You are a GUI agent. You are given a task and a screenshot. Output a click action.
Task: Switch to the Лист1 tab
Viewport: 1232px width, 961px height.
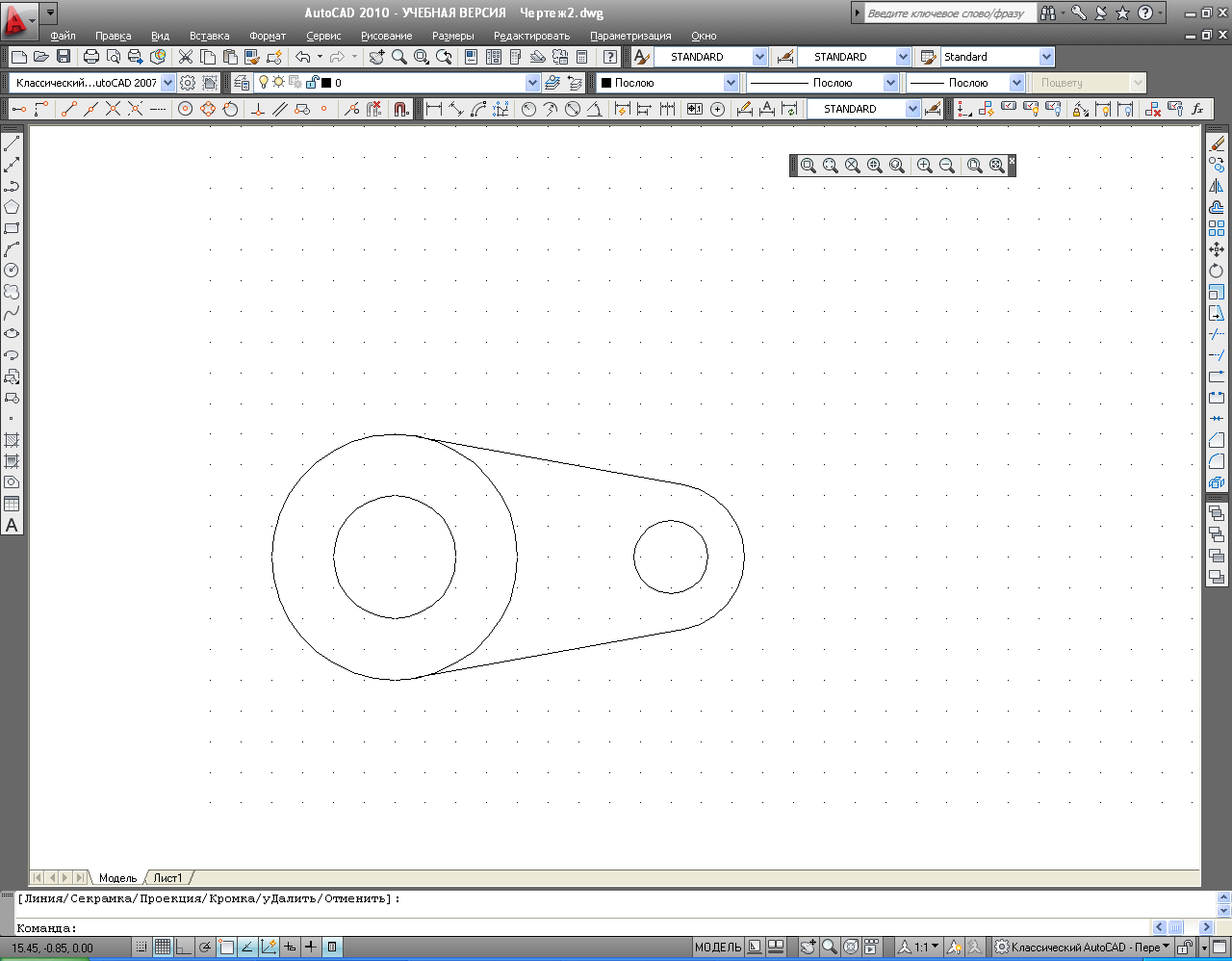[x=167, y=878]
